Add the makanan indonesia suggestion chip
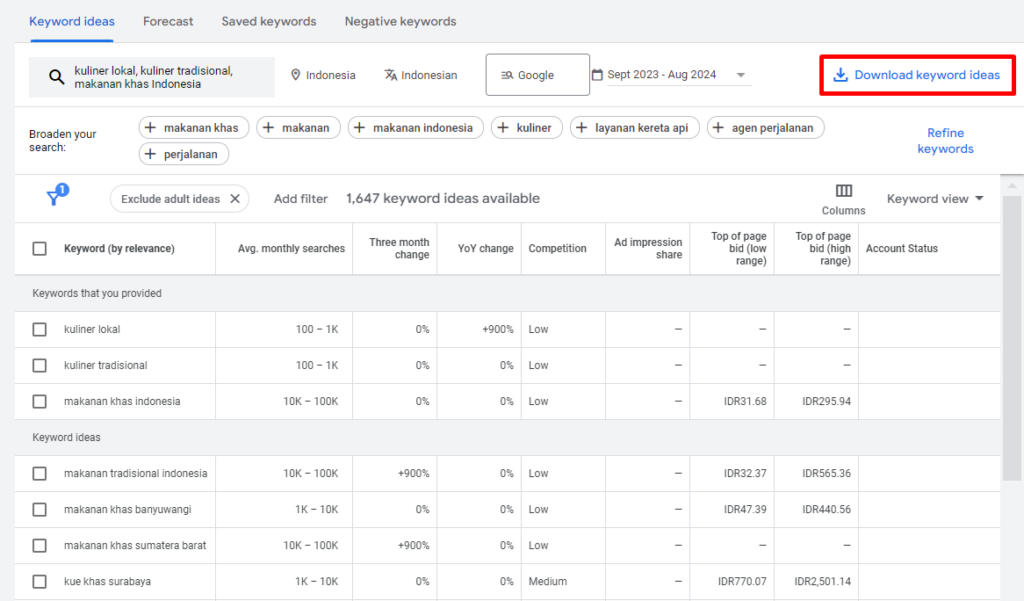Image resolution: width=1024 pixels, height=601 pixels. 416,127
